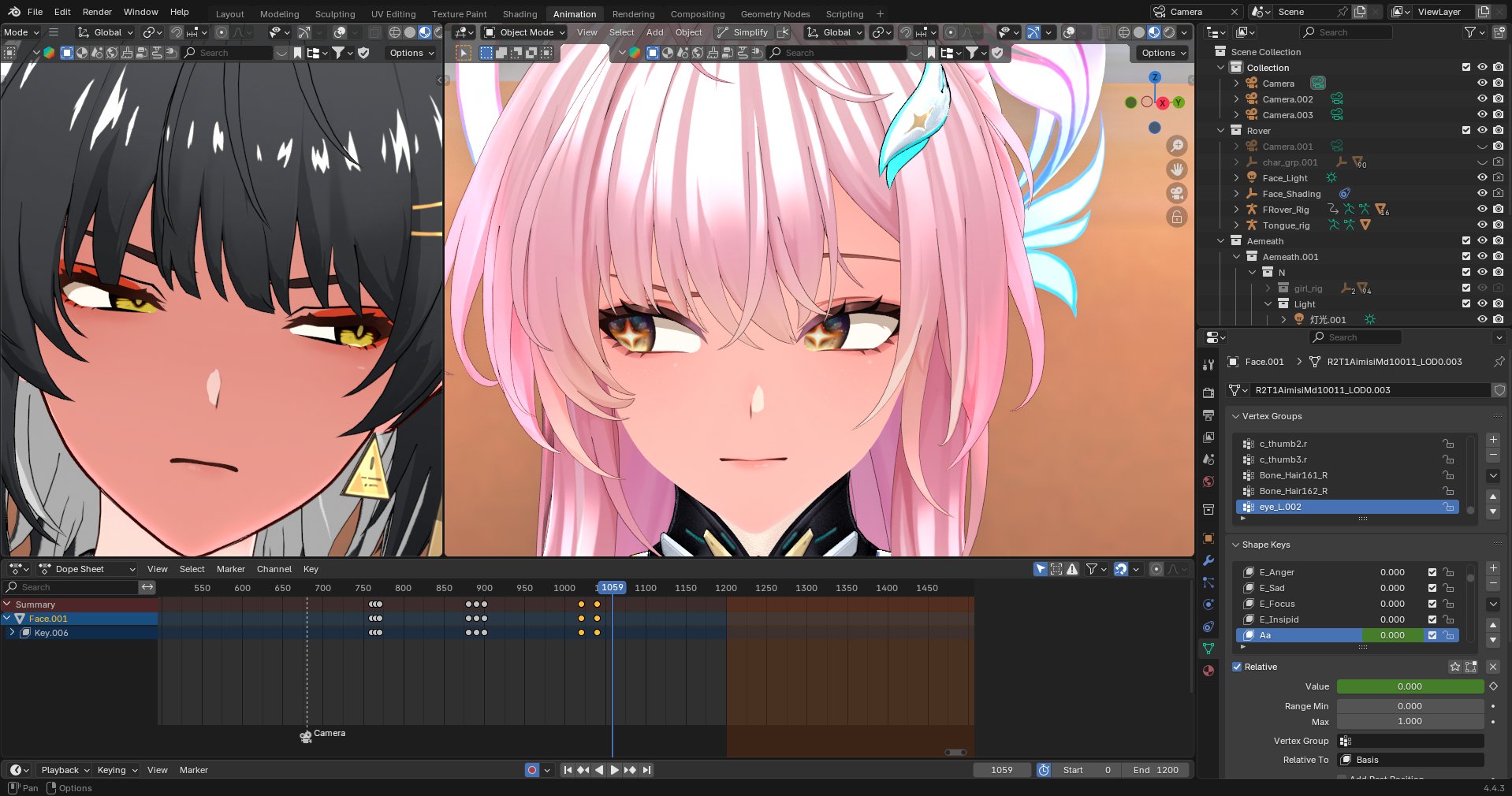
Task: Add a new vertex group with plus
Action: (1493, 440)
